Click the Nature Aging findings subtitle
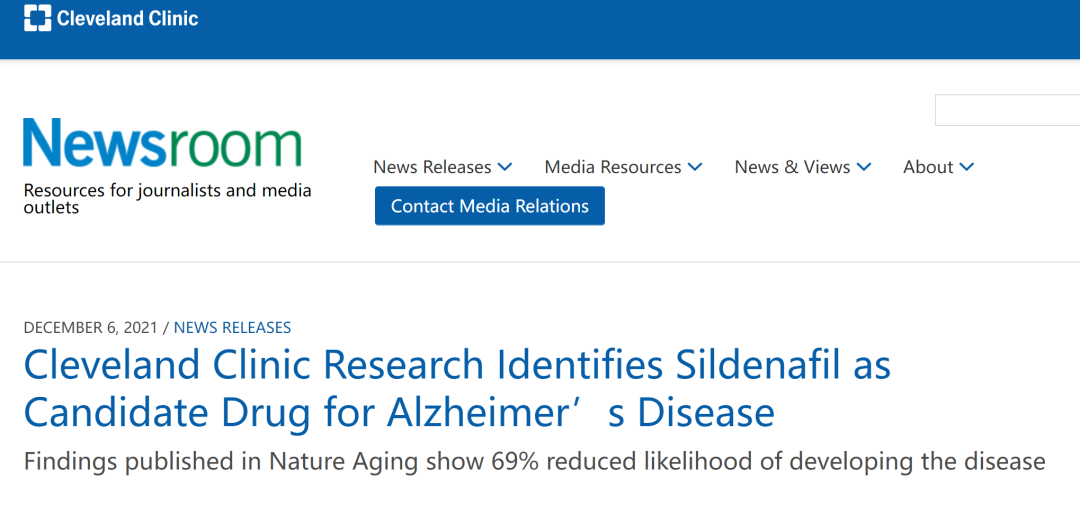 coord(534,461)
